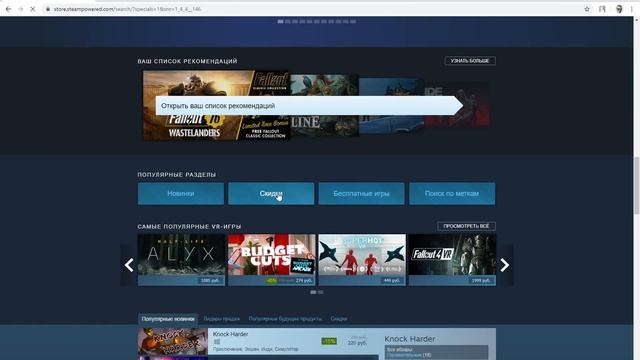This screenshot has width=640, height=360.
Task: Switch to Лидеры продаж tab
Action: (x=222, y=319)
